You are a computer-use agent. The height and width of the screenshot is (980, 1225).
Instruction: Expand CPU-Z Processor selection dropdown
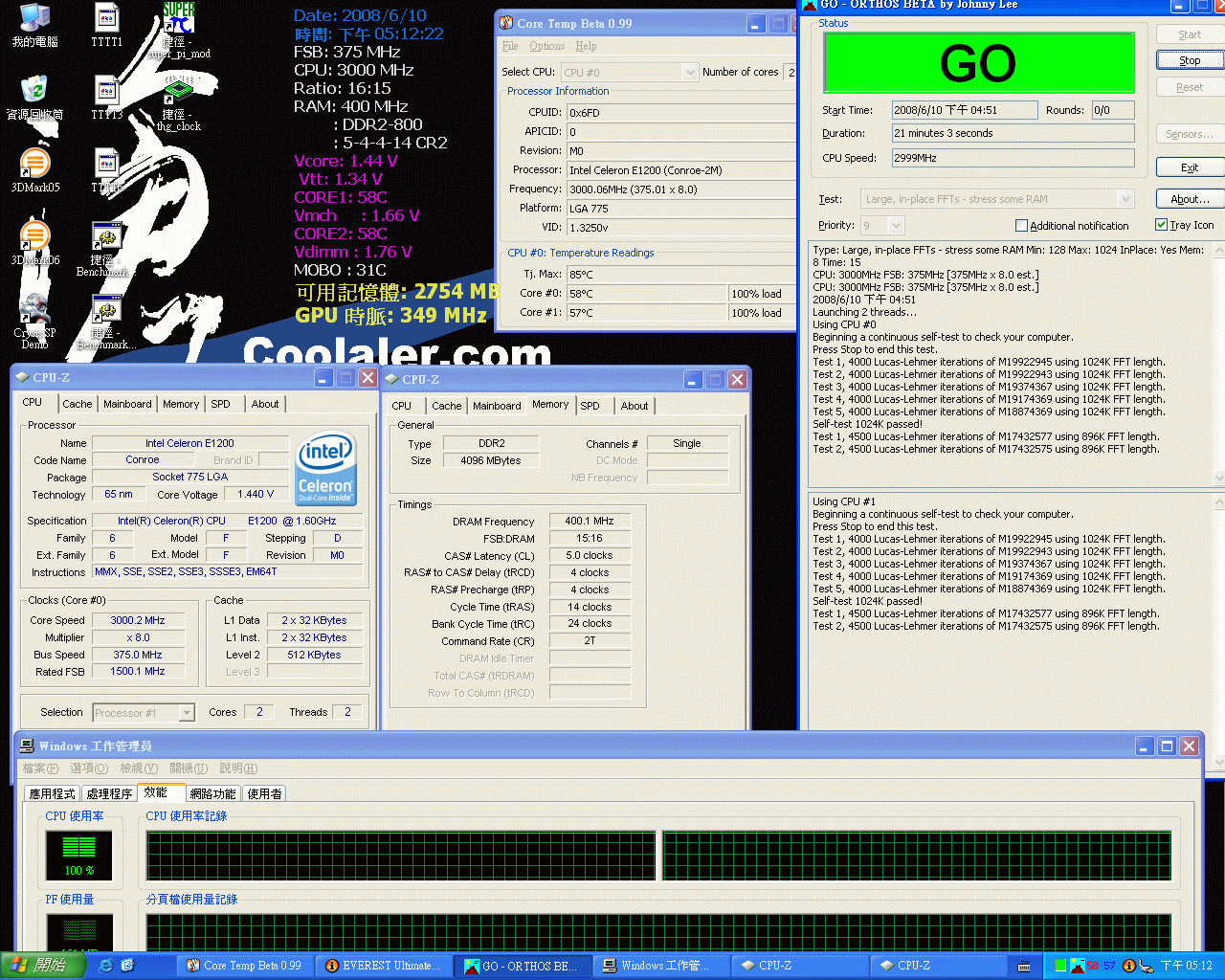pyautogui.click(x=187, y=713)
